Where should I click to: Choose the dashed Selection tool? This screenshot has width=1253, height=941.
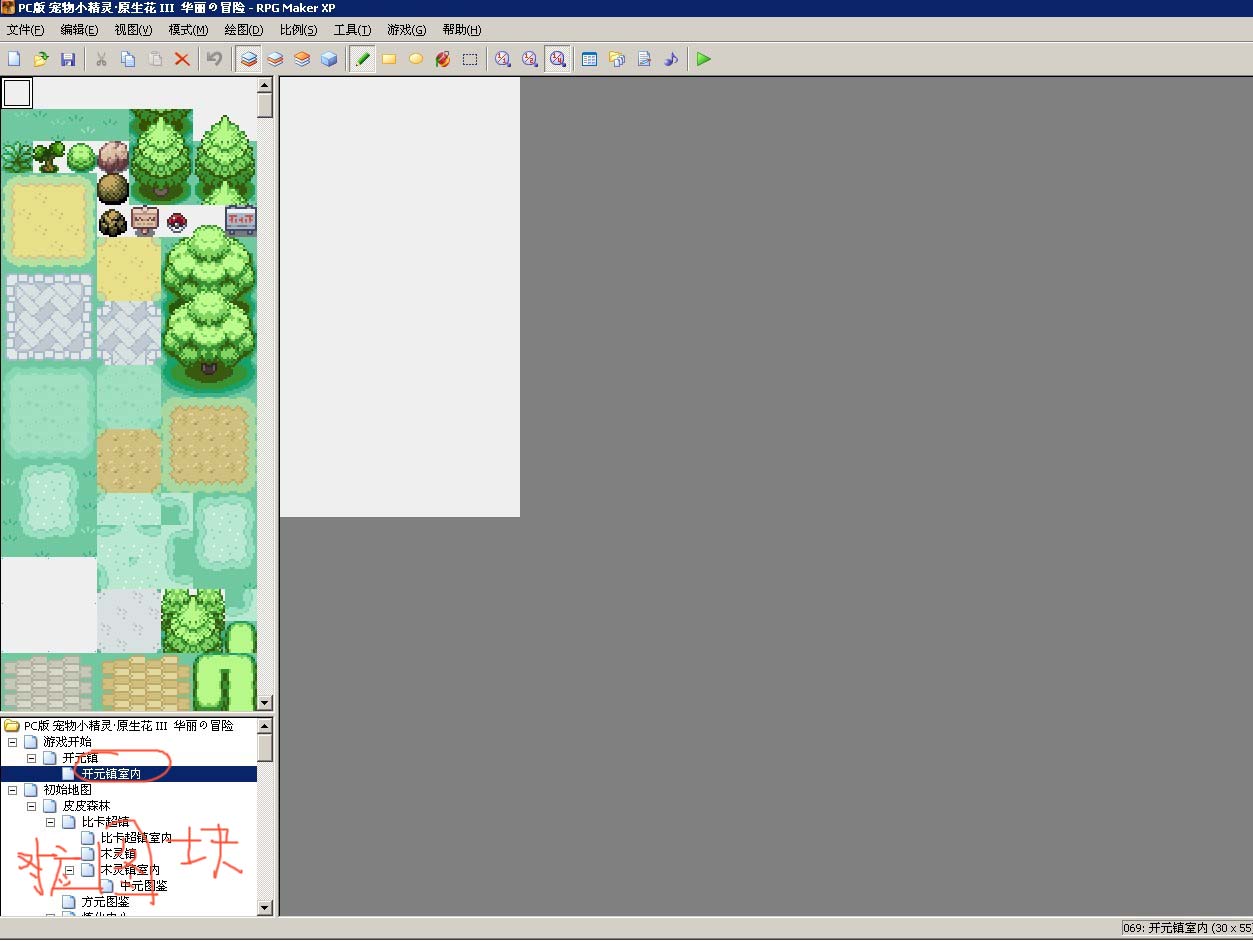coord(470,59)
